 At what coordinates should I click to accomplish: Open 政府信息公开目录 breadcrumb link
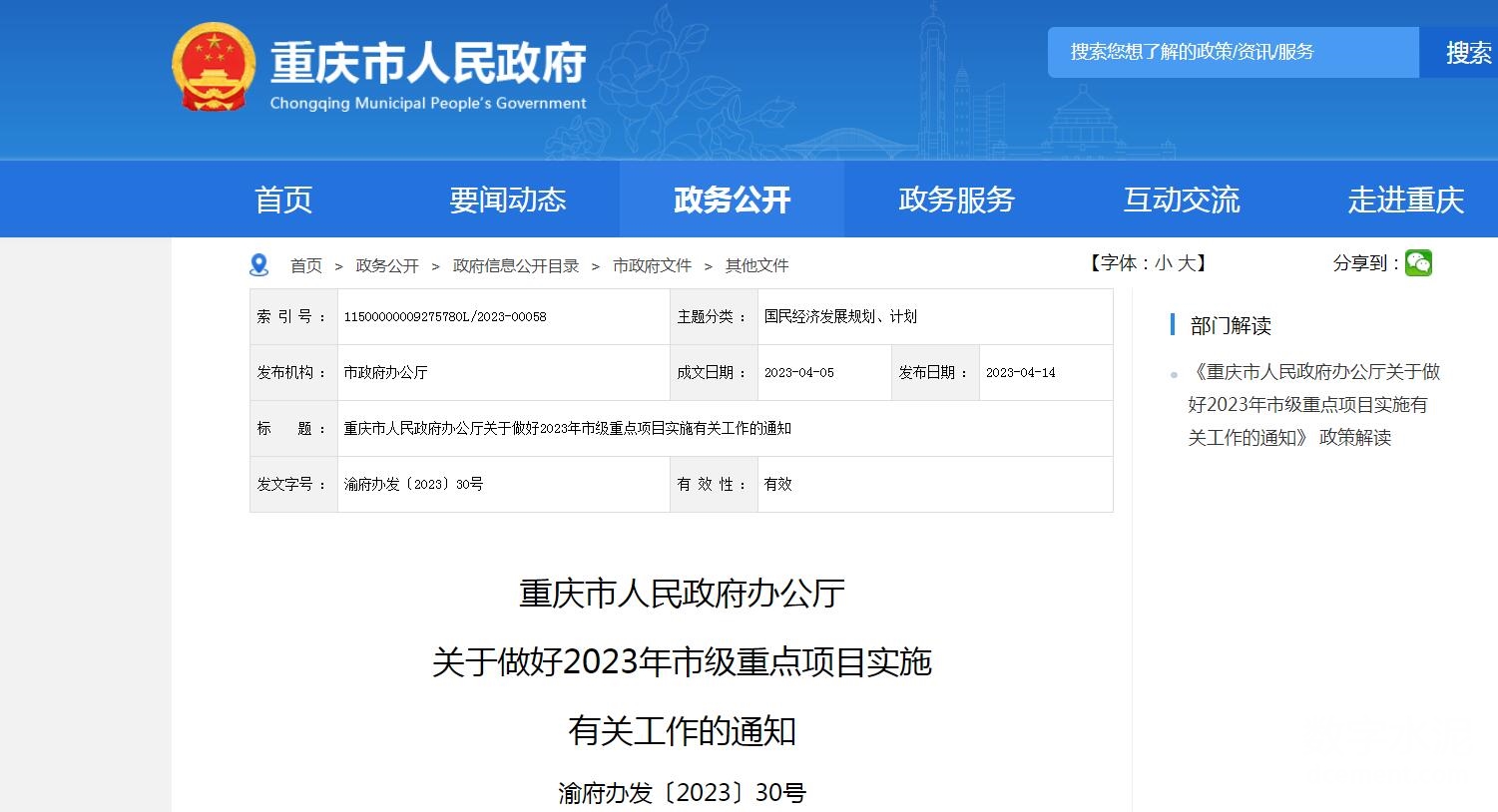[x=516, y=265]
